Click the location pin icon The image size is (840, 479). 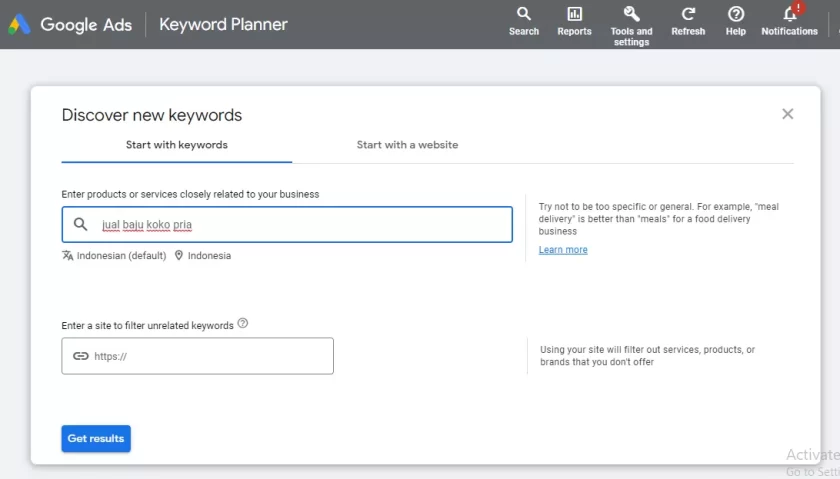[178, 255]
